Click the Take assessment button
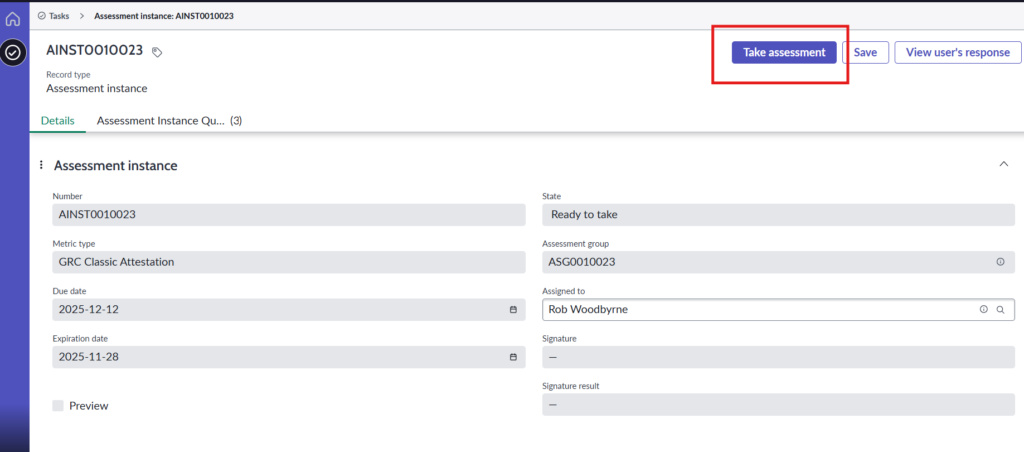The height and width of the screenshot is (452, 1024). coord(784,52)
